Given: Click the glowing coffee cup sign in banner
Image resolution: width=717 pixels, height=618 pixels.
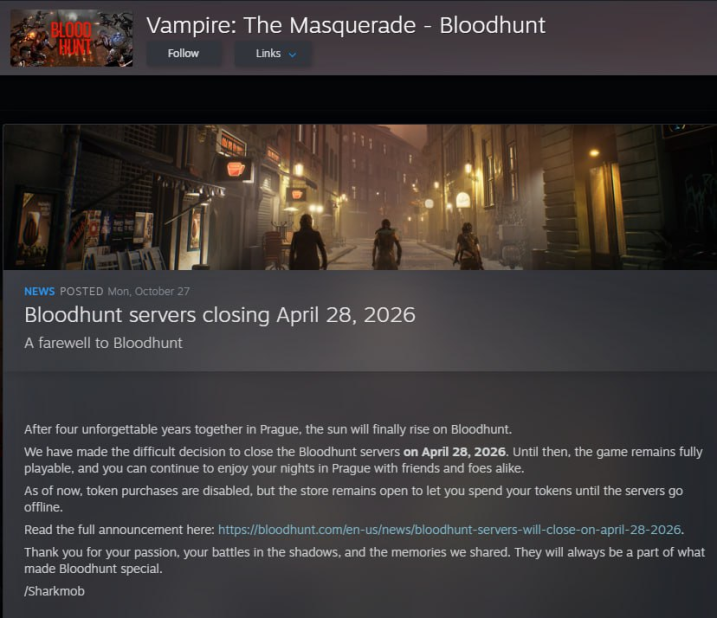Looking at the screenshot, I should [236, 169].
